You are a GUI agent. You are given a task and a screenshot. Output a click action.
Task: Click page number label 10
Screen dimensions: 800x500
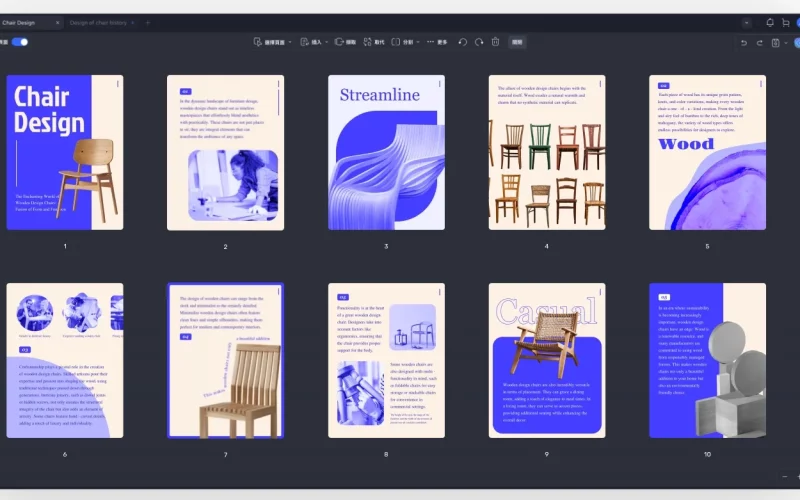click(x=707, y=454)
